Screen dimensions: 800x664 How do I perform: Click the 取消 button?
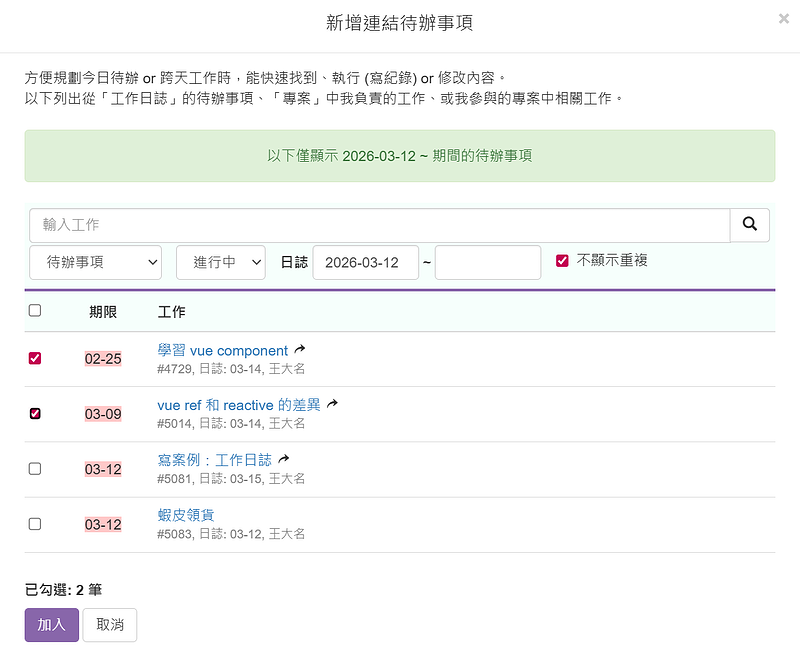point(110,625)
